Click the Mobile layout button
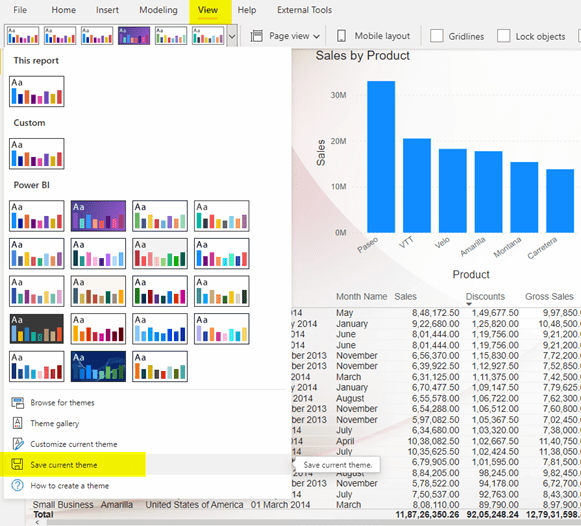The image size is (581, 526). (374, 36)
